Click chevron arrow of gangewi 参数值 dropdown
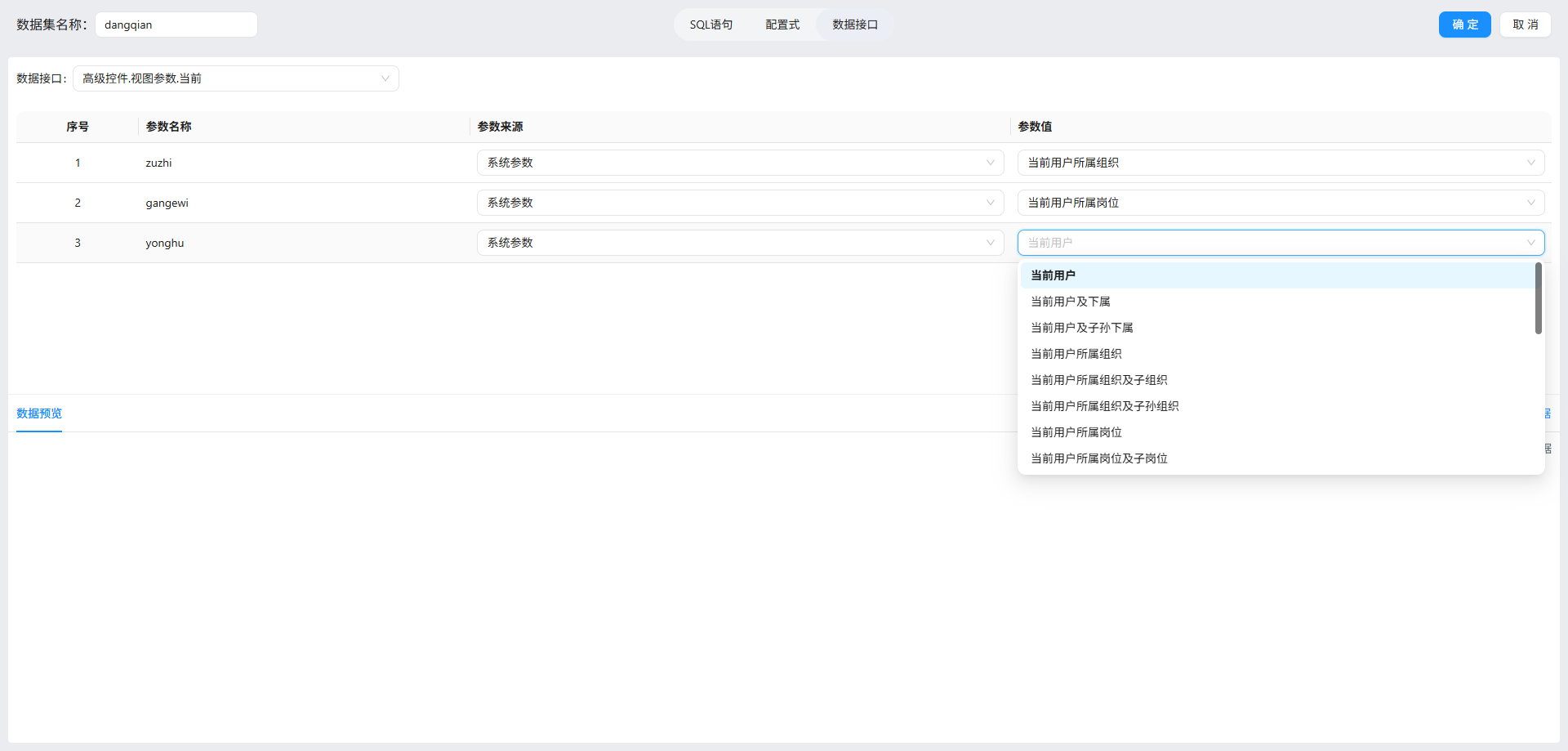1568x751 pixels. pyautogui.click(x=1530, y=203)
